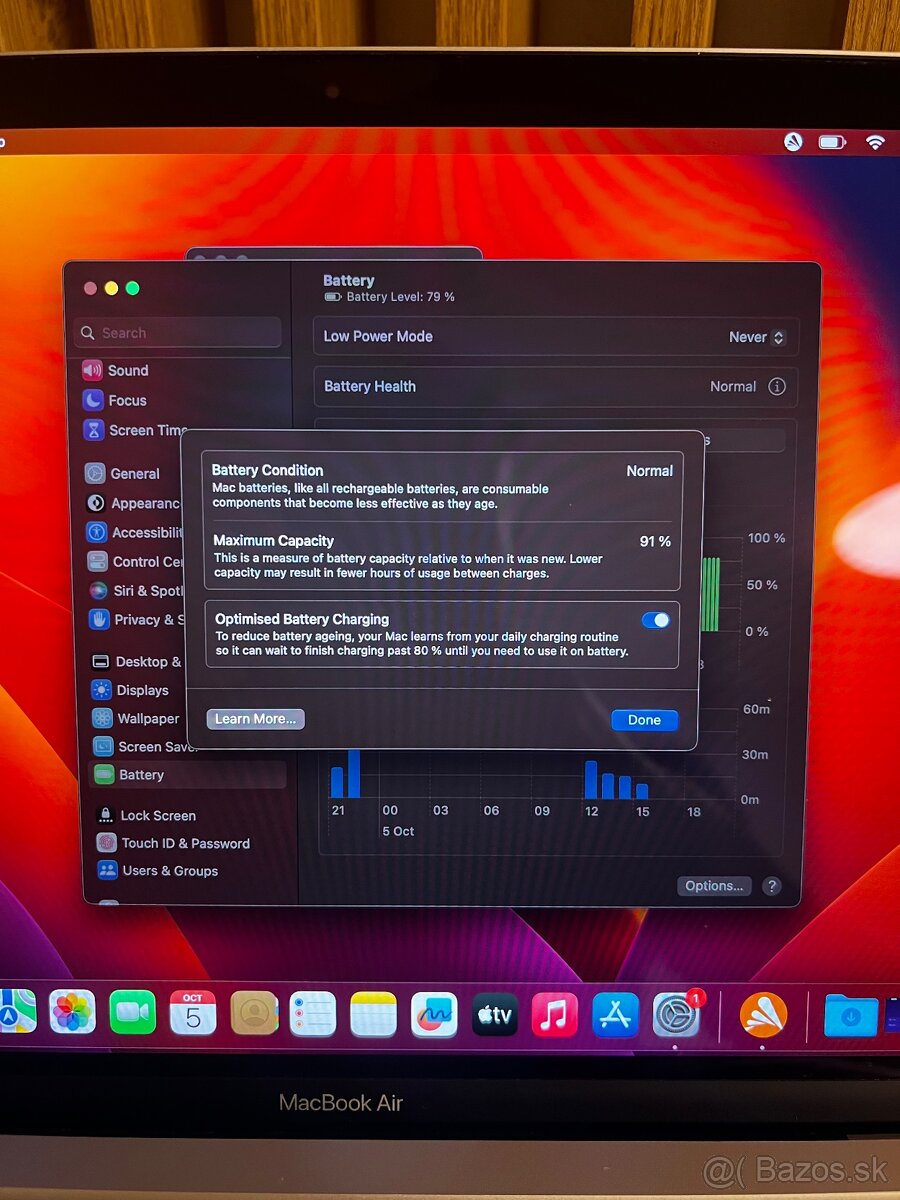Select Lock Screen in sidebar
Viewport: 900px width, 1200px height.
click(157, 815)
